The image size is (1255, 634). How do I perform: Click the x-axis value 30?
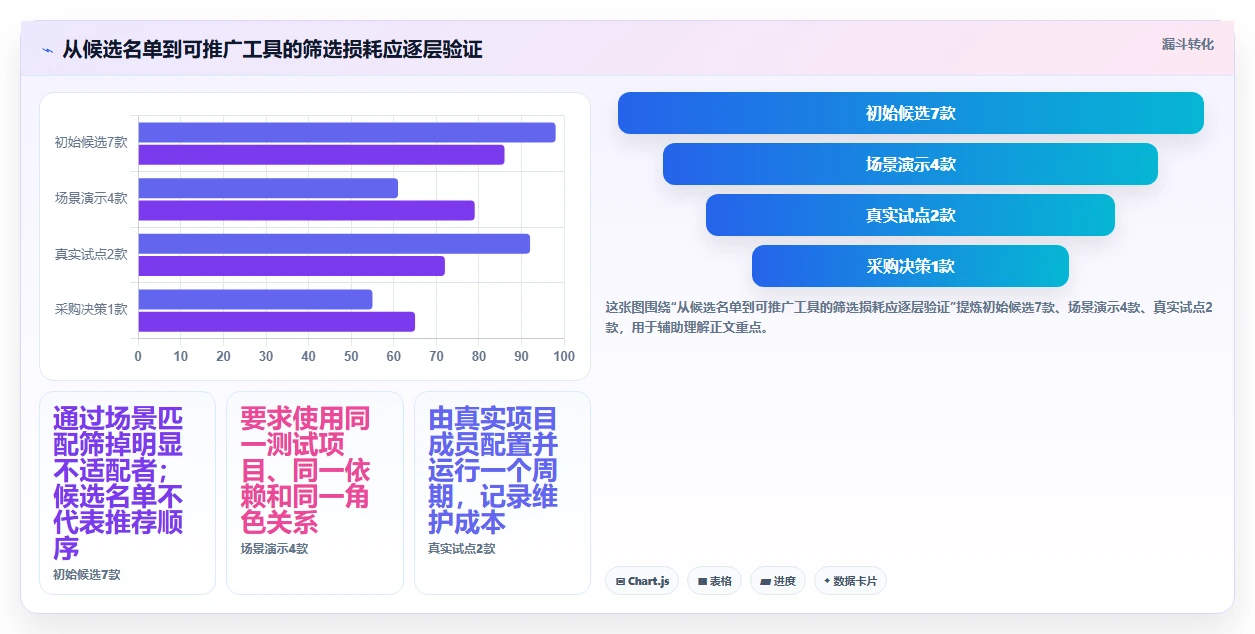[x=266, y=356]
